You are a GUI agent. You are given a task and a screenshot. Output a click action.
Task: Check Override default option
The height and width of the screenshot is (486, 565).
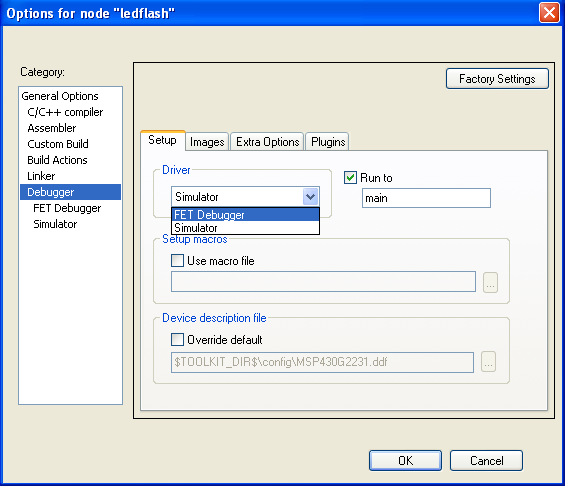(x=177, y=339)
